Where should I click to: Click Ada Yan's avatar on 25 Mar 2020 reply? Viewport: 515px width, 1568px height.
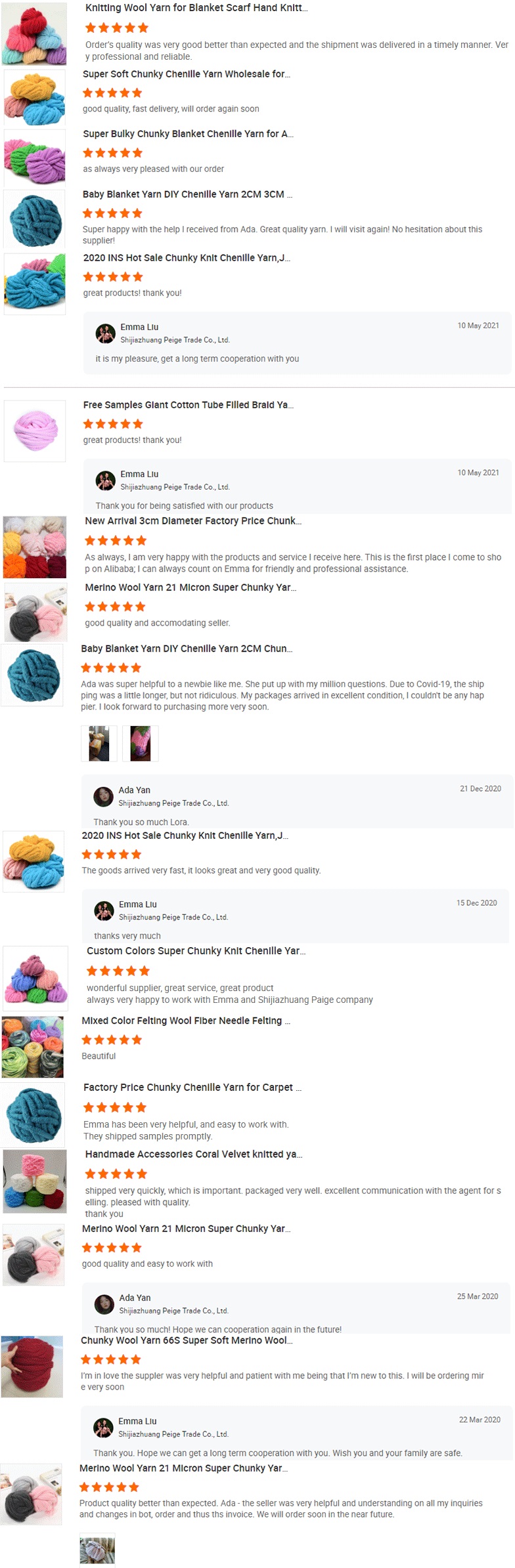point(104,1303)
